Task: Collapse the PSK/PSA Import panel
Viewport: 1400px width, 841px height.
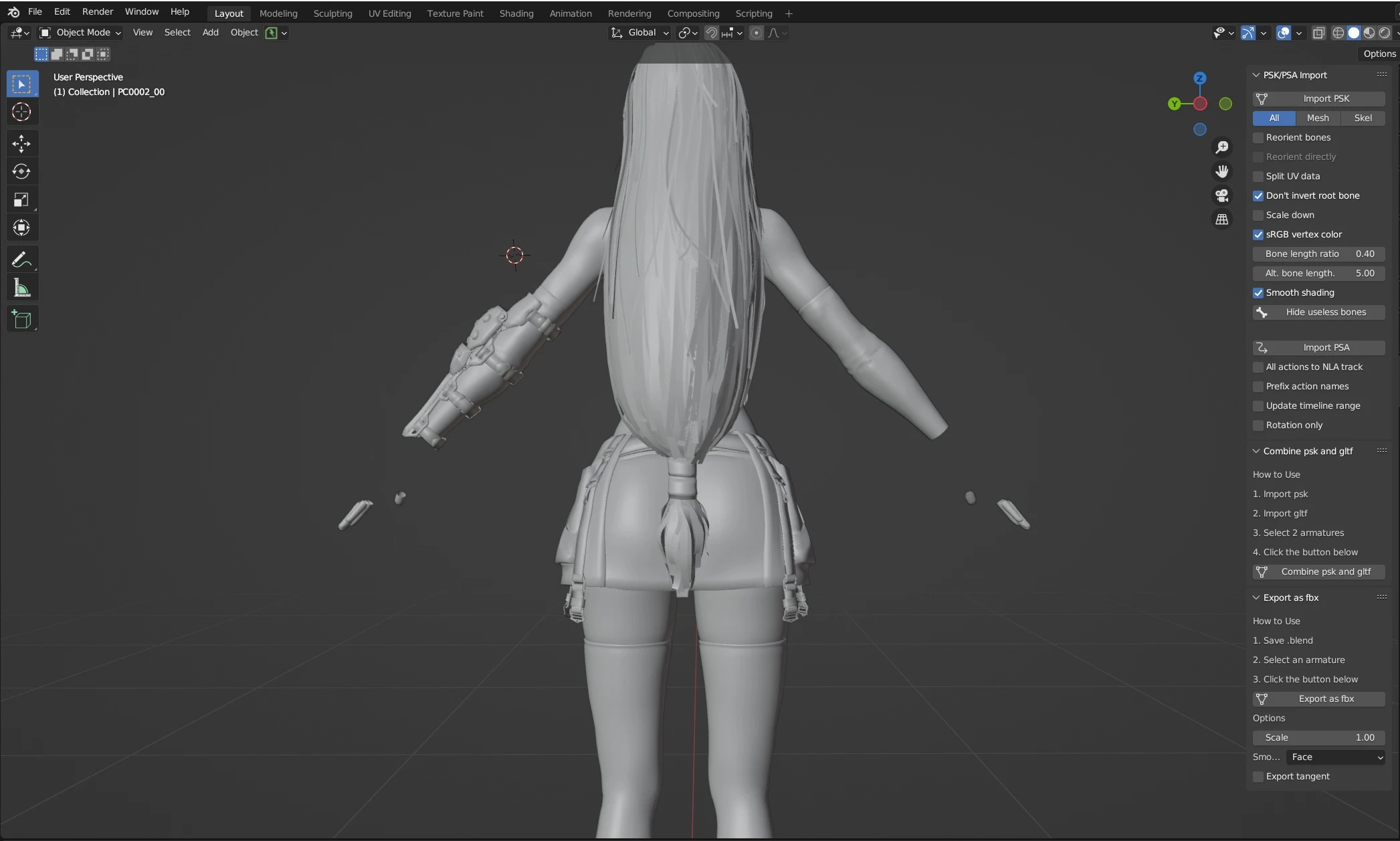Action: click(1256, 76)
